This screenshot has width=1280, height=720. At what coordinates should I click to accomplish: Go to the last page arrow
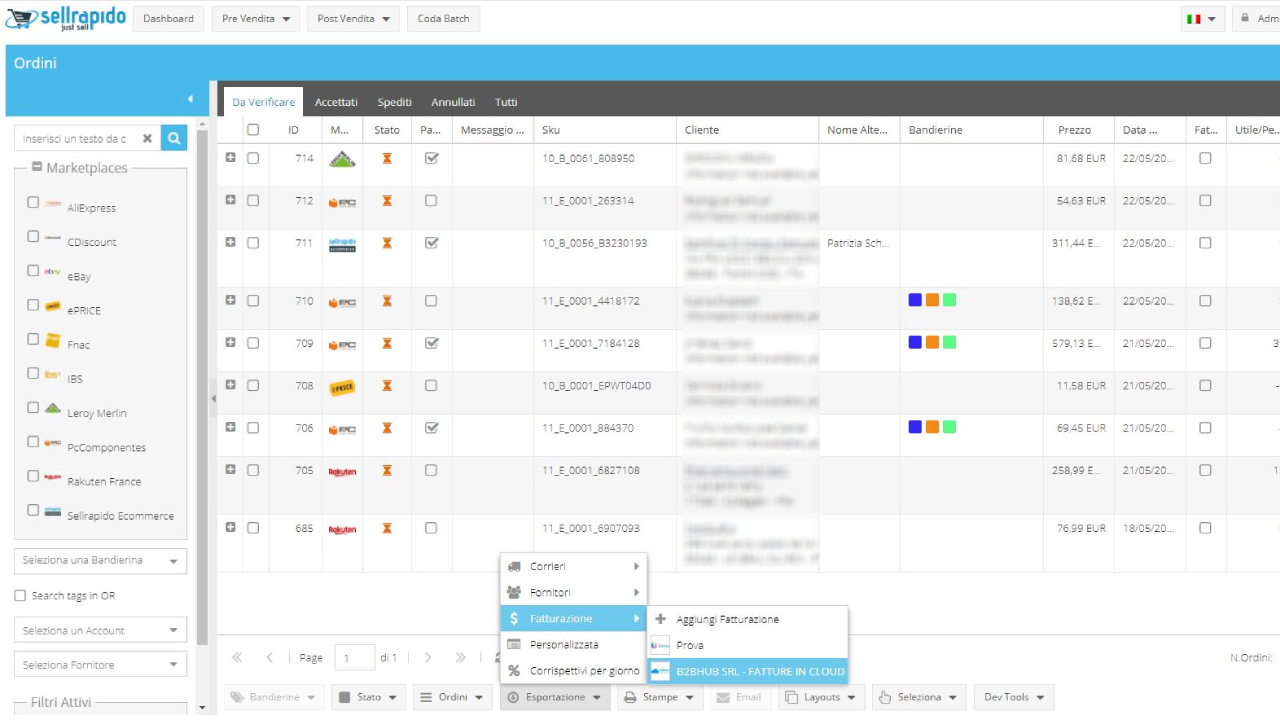point(460,657)
